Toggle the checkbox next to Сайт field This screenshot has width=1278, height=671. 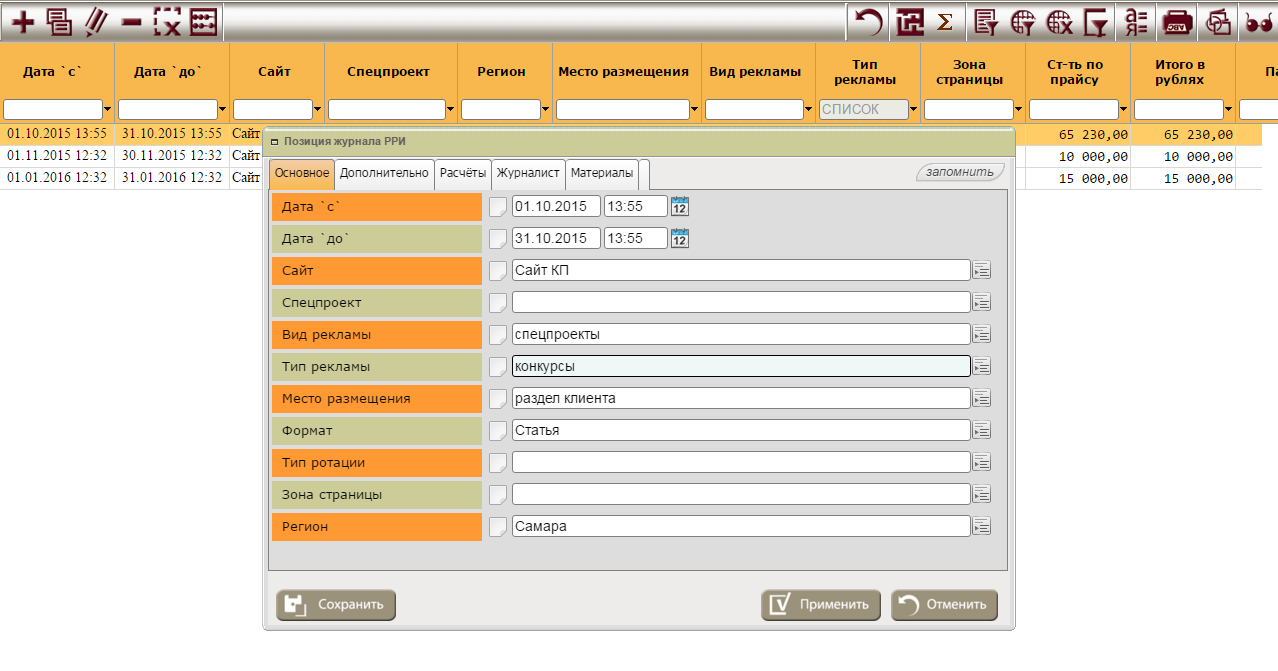pos(498,270)
